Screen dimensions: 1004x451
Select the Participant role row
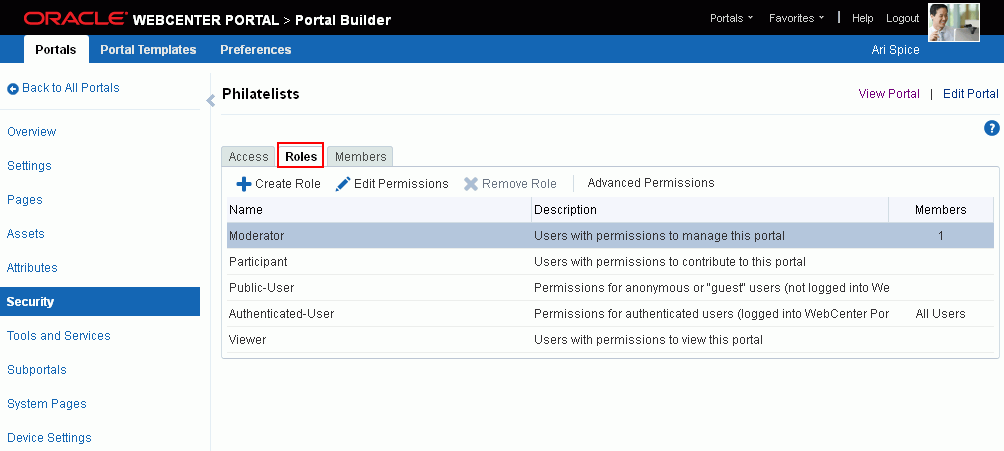(610, 262)
